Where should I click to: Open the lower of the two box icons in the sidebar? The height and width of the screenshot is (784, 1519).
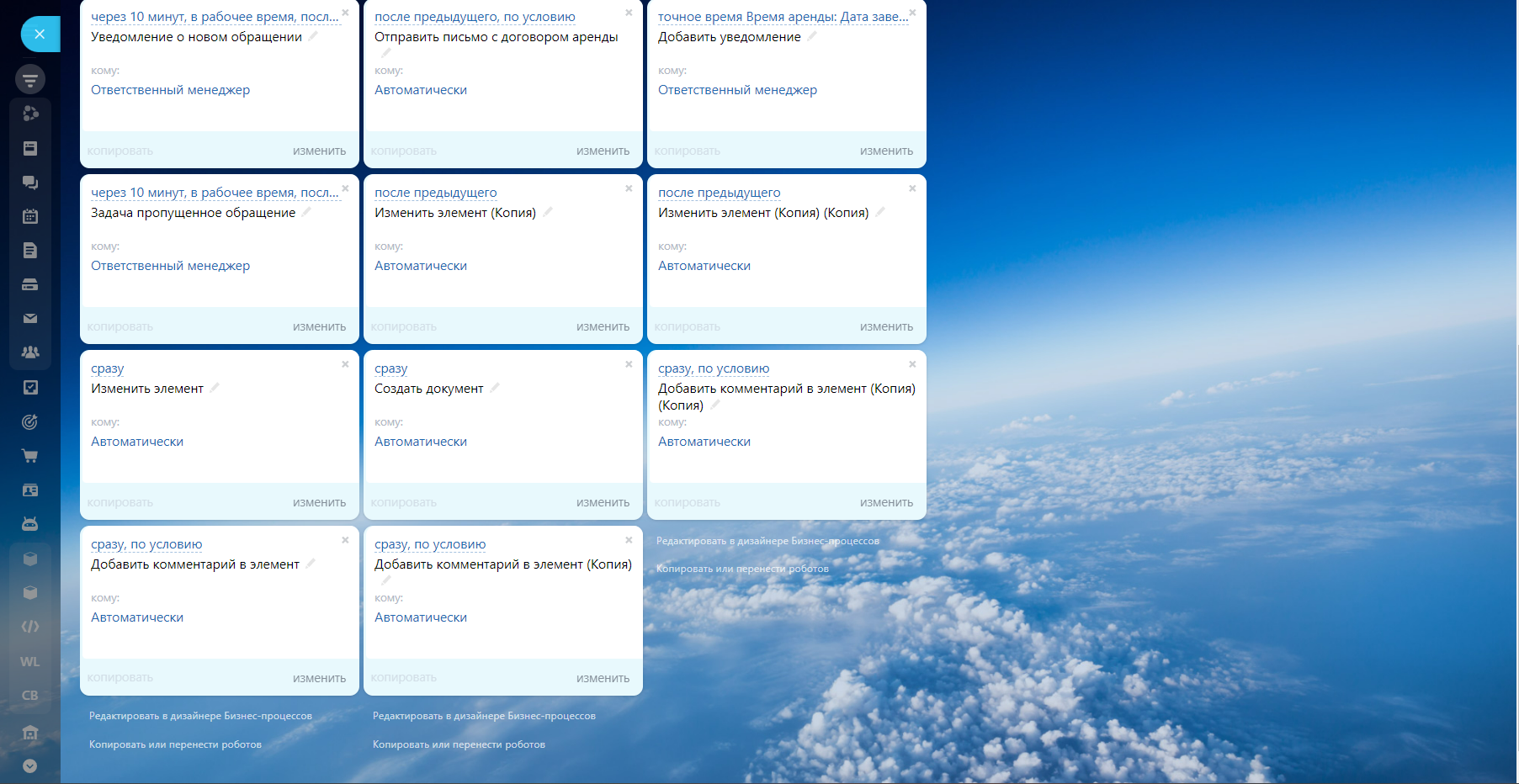point(30,592)
